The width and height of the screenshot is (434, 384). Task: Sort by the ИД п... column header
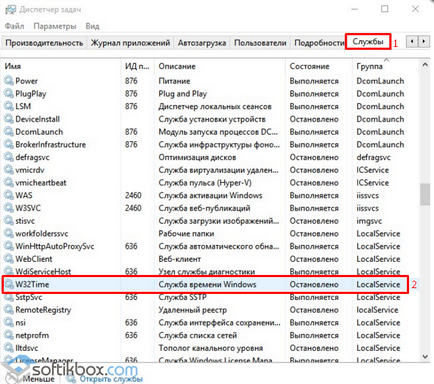pyautogui.click(x=137, y=66)
